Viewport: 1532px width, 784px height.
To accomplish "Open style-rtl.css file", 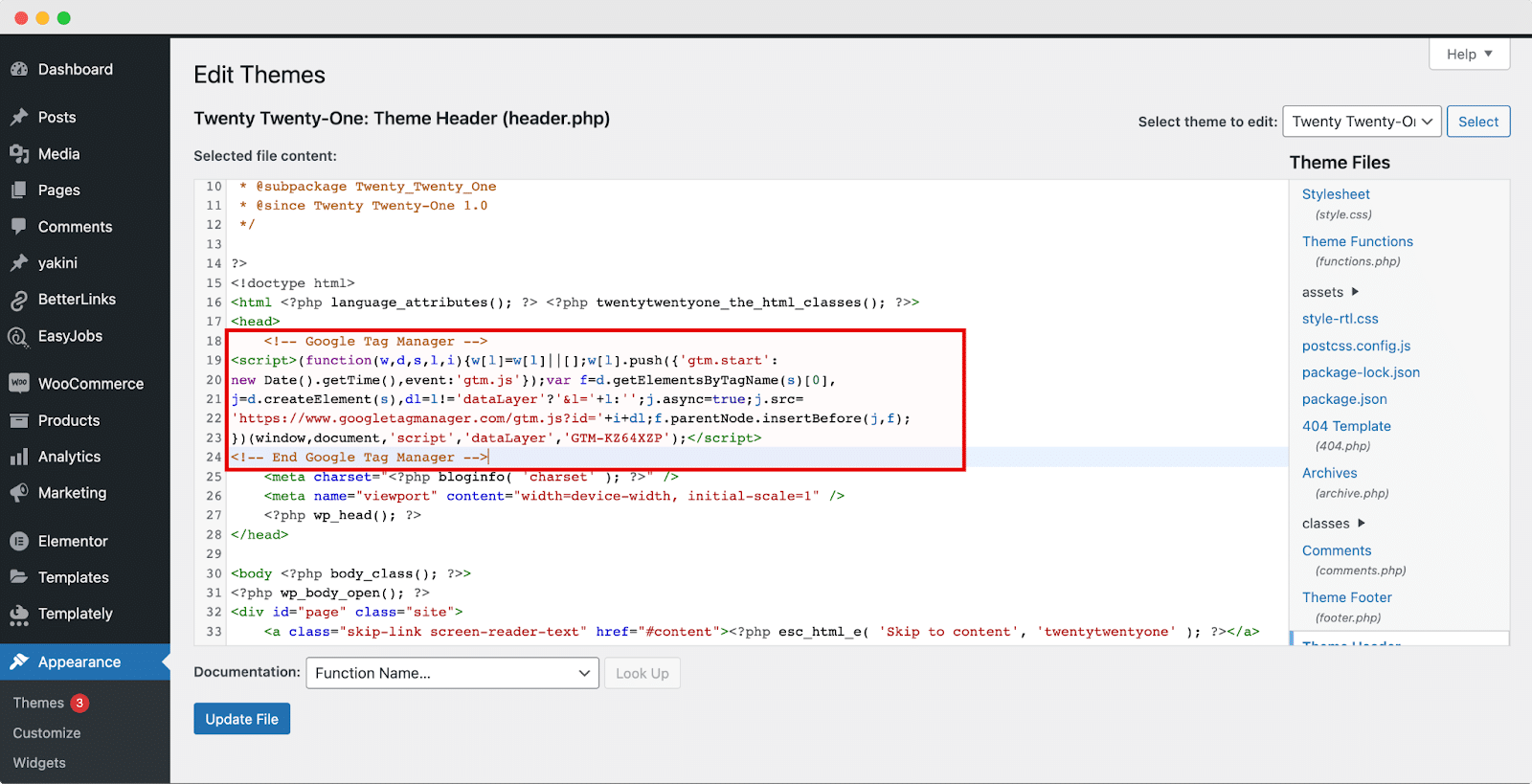I will point(1340,319).
